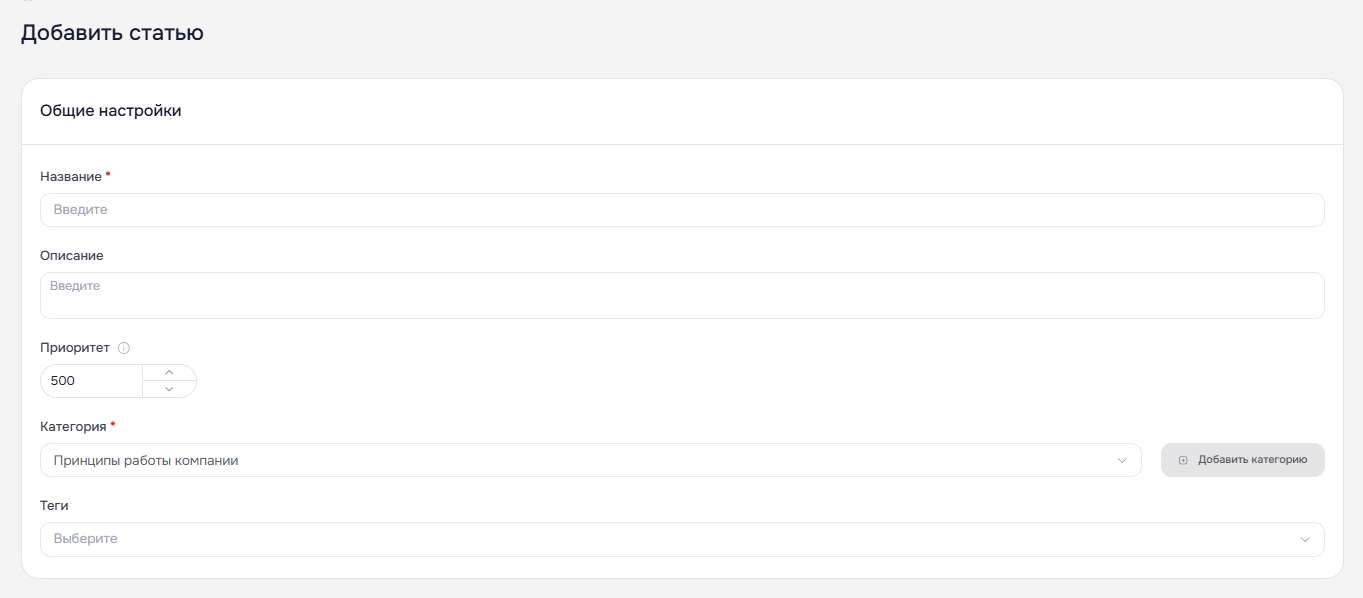This screenshot has width=1363, height=598.
Task: Expand the Категория dropdown chevron
Action: [1122, 461]
